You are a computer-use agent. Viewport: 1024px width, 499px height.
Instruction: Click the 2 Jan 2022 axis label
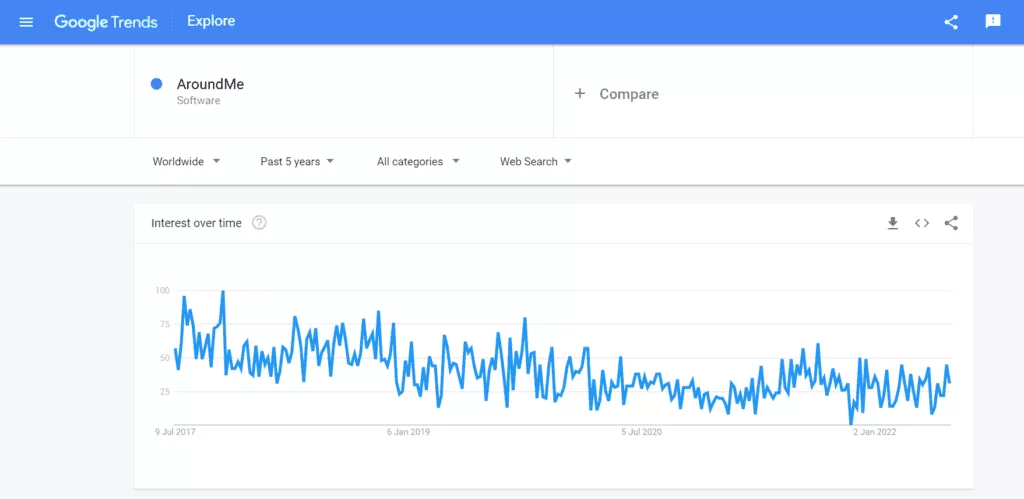pos(873,432)
